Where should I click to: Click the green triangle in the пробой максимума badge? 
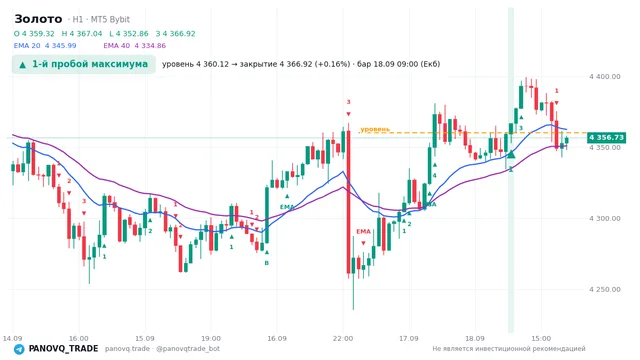(x=23, y=65)
